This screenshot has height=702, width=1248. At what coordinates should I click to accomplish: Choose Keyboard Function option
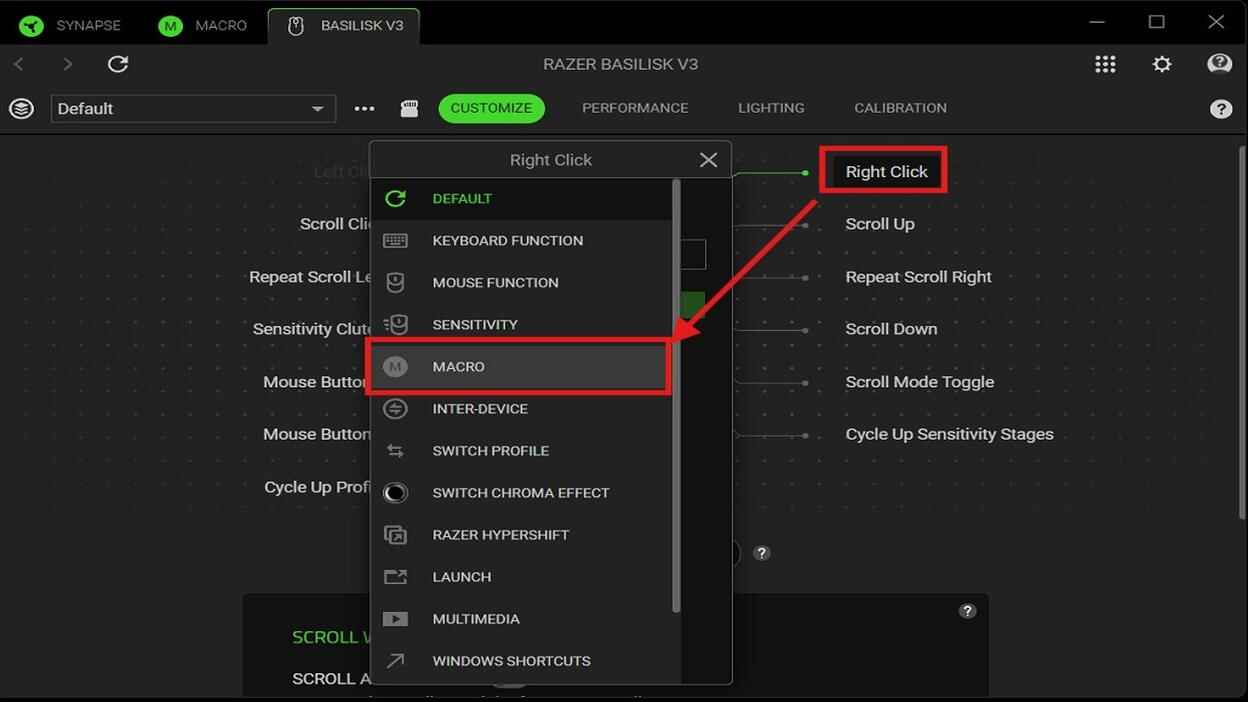(522, 241)
